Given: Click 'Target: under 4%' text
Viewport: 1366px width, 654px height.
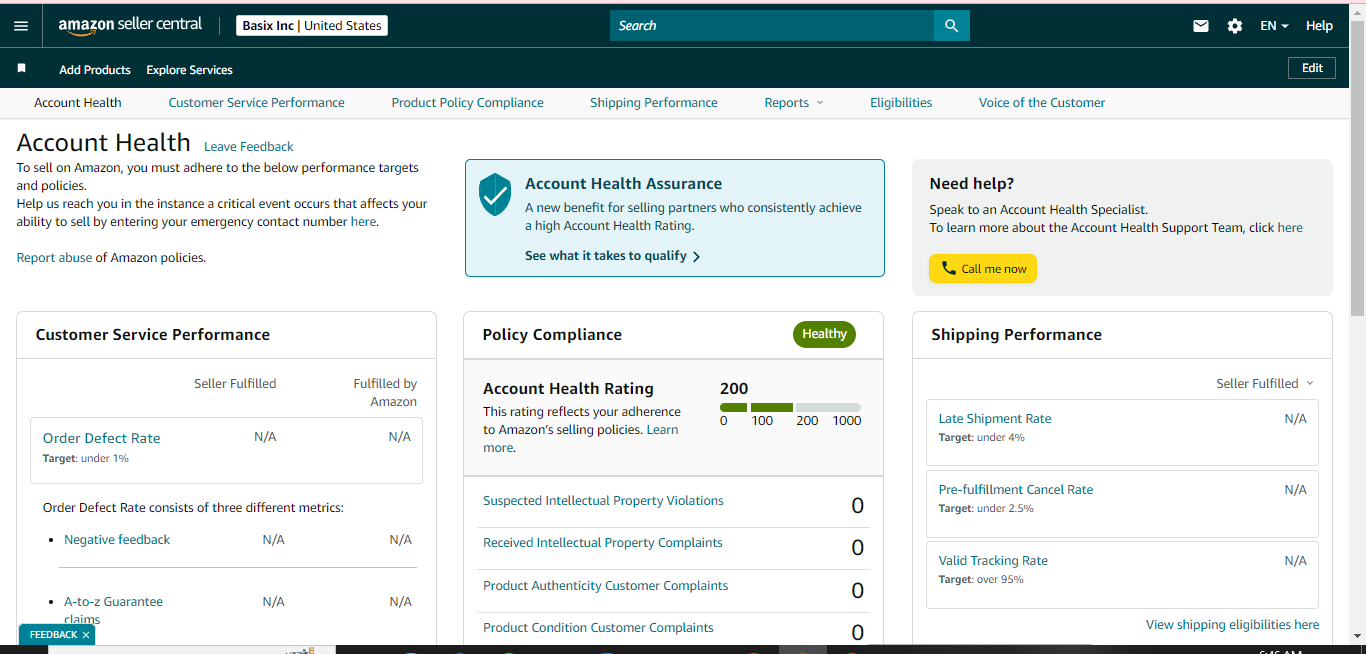Looking at the screenshot, I should [981, 438].
